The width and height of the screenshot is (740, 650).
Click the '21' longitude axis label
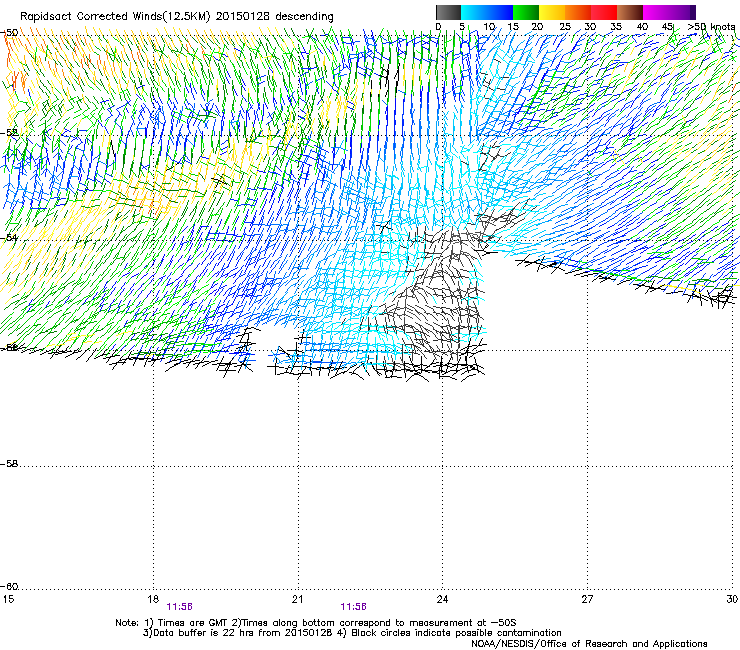tap(297, 599)
